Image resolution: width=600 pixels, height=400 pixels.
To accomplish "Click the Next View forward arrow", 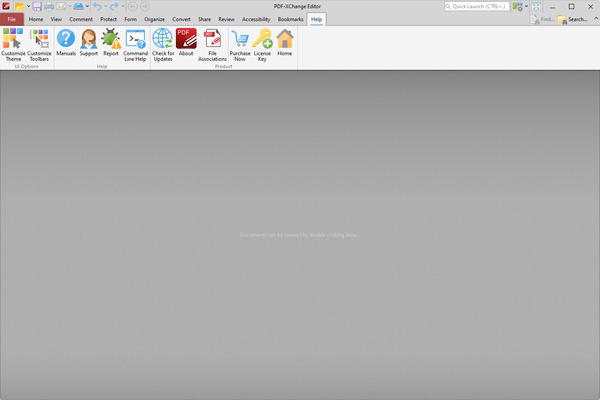I will [145, 6].
